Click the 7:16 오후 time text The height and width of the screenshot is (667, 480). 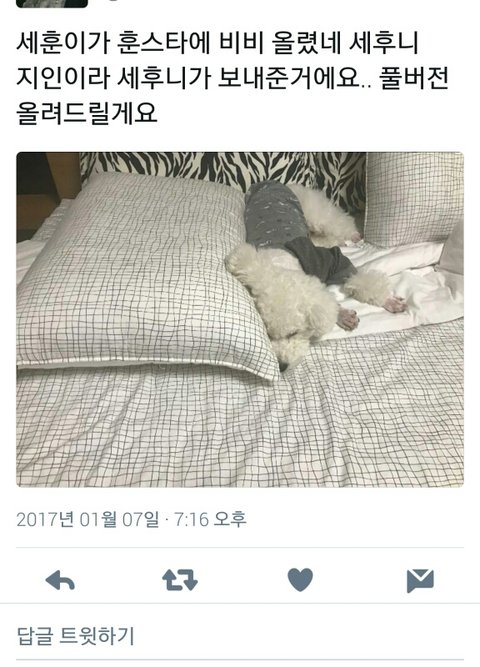[x=210, y=519]
